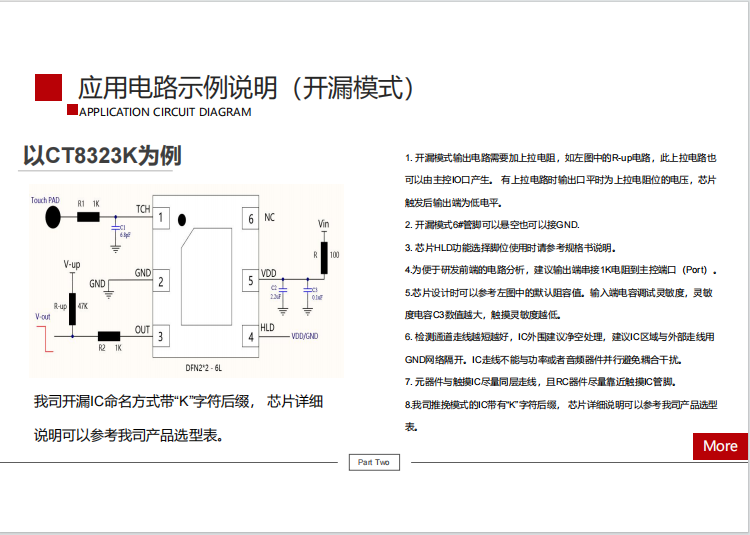The image size is (750, 535).
Task: Click the R-up 47K resistor symbol
Action: click(x=73, y=305)
